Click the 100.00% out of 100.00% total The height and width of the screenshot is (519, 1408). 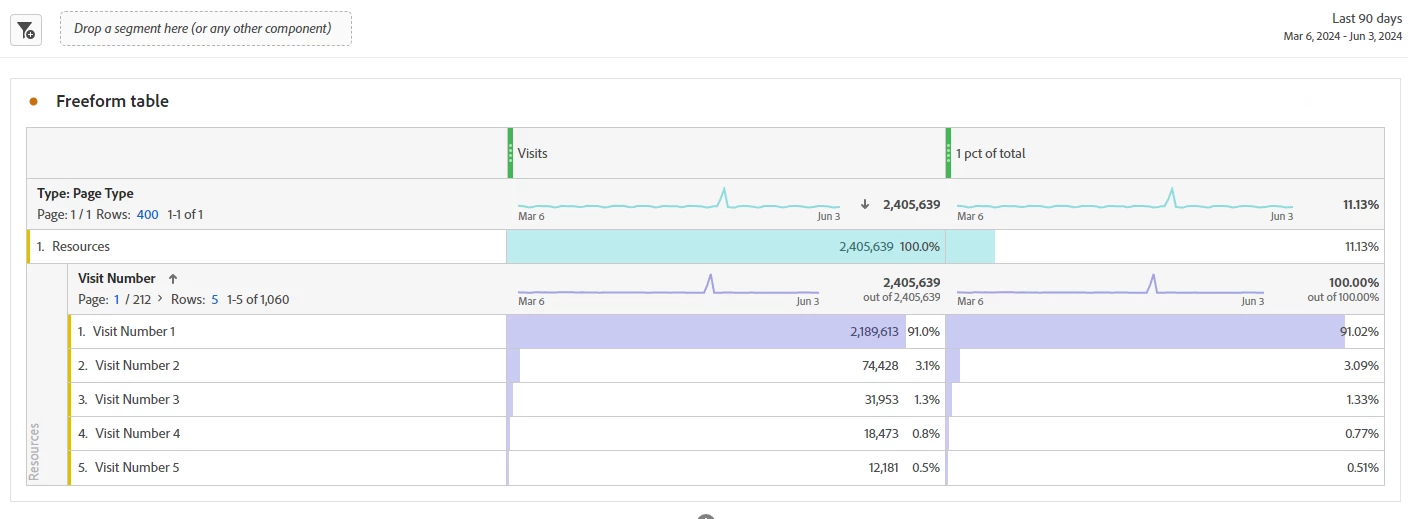click(x=1343, y=289)
